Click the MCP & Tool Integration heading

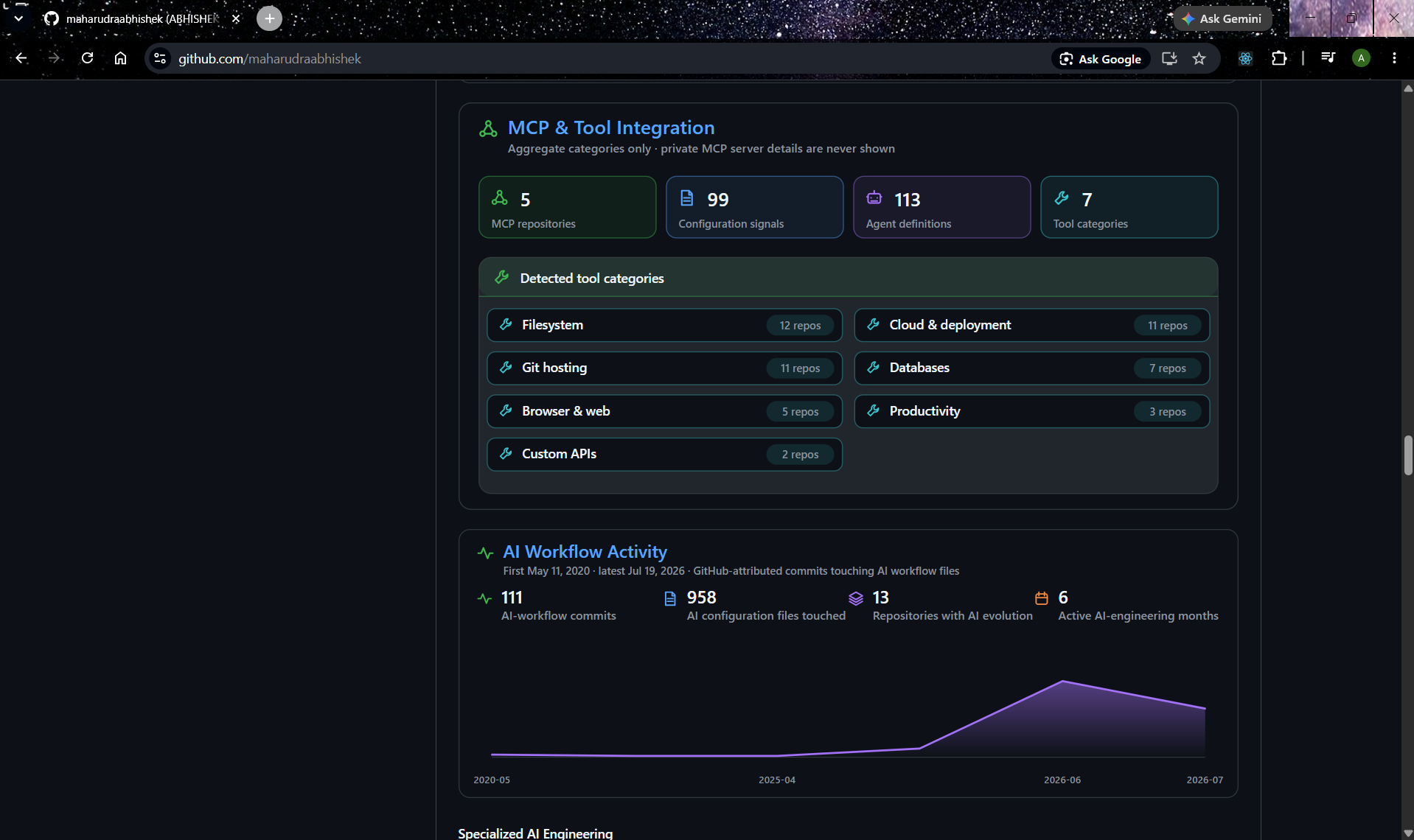611,127
